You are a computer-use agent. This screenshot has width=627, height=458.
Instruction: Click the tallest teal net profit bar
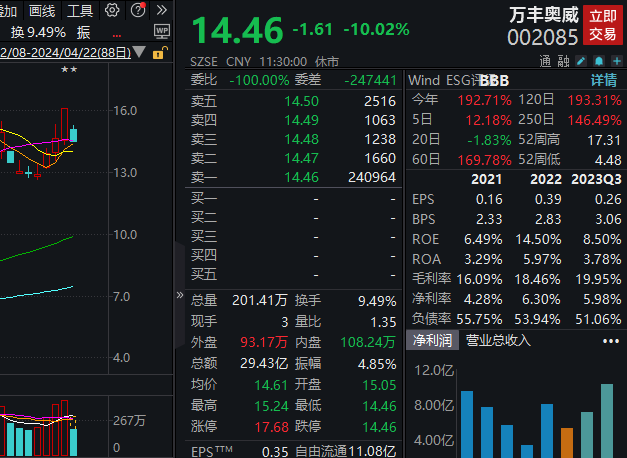pyautogui.click(x=607, y=421)
